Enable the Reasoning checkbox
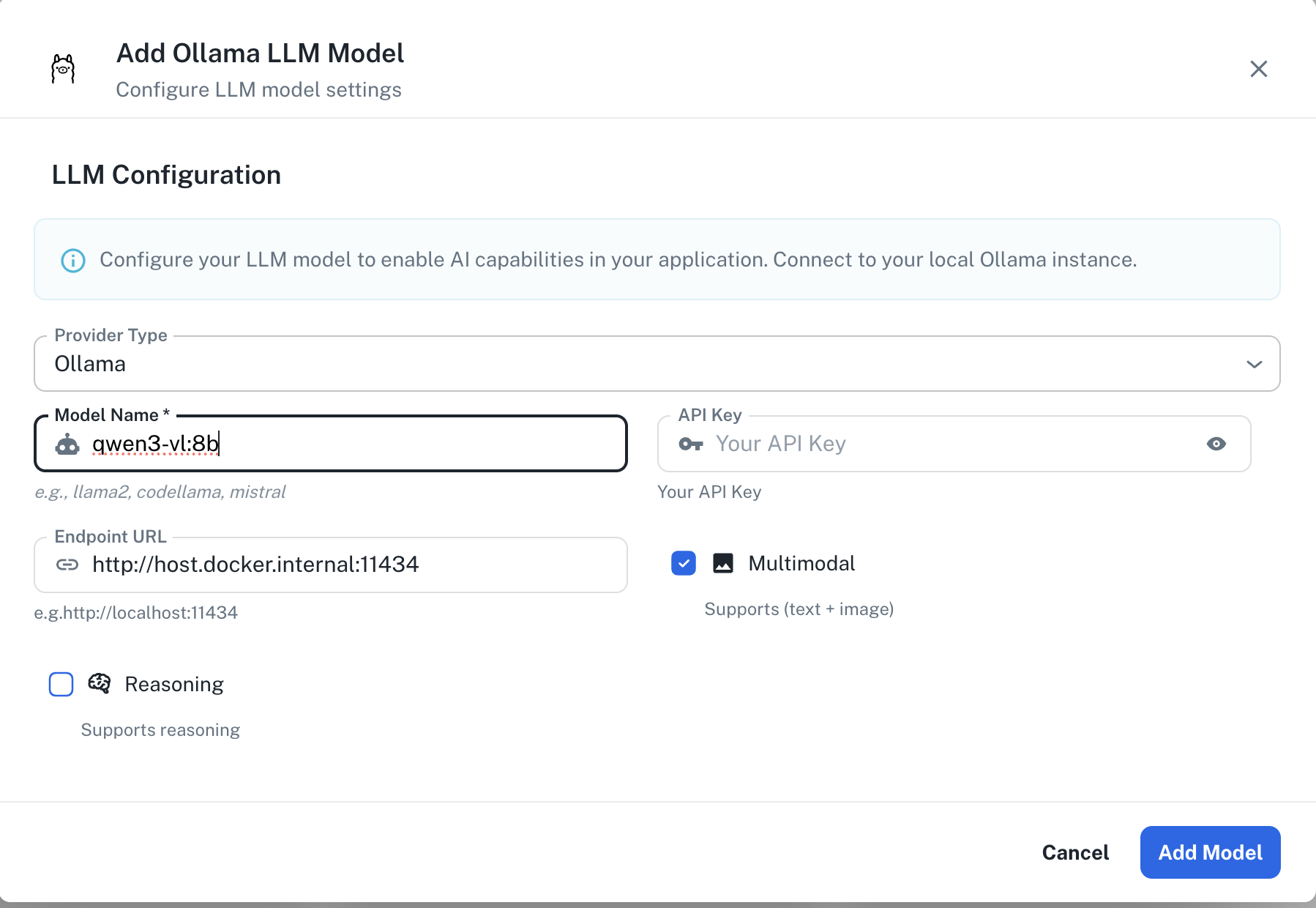Image resolution: width=1316 pixels, height=908 pixels. pyautogui.click(x=61, y=684)
